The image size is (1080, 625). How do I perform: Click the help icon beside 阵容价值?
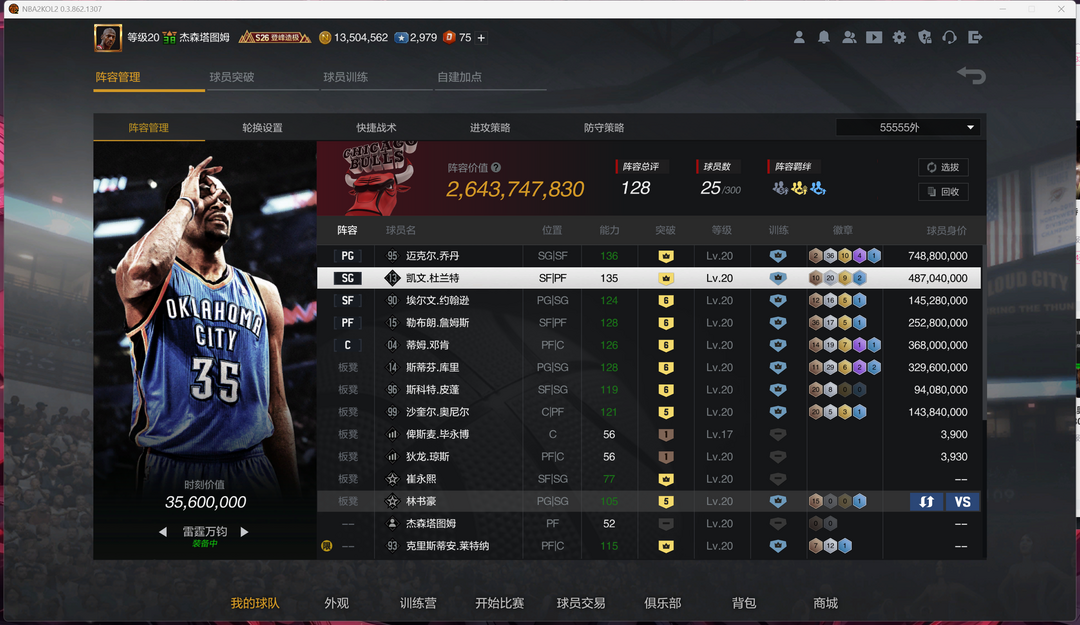click(496, 167)
